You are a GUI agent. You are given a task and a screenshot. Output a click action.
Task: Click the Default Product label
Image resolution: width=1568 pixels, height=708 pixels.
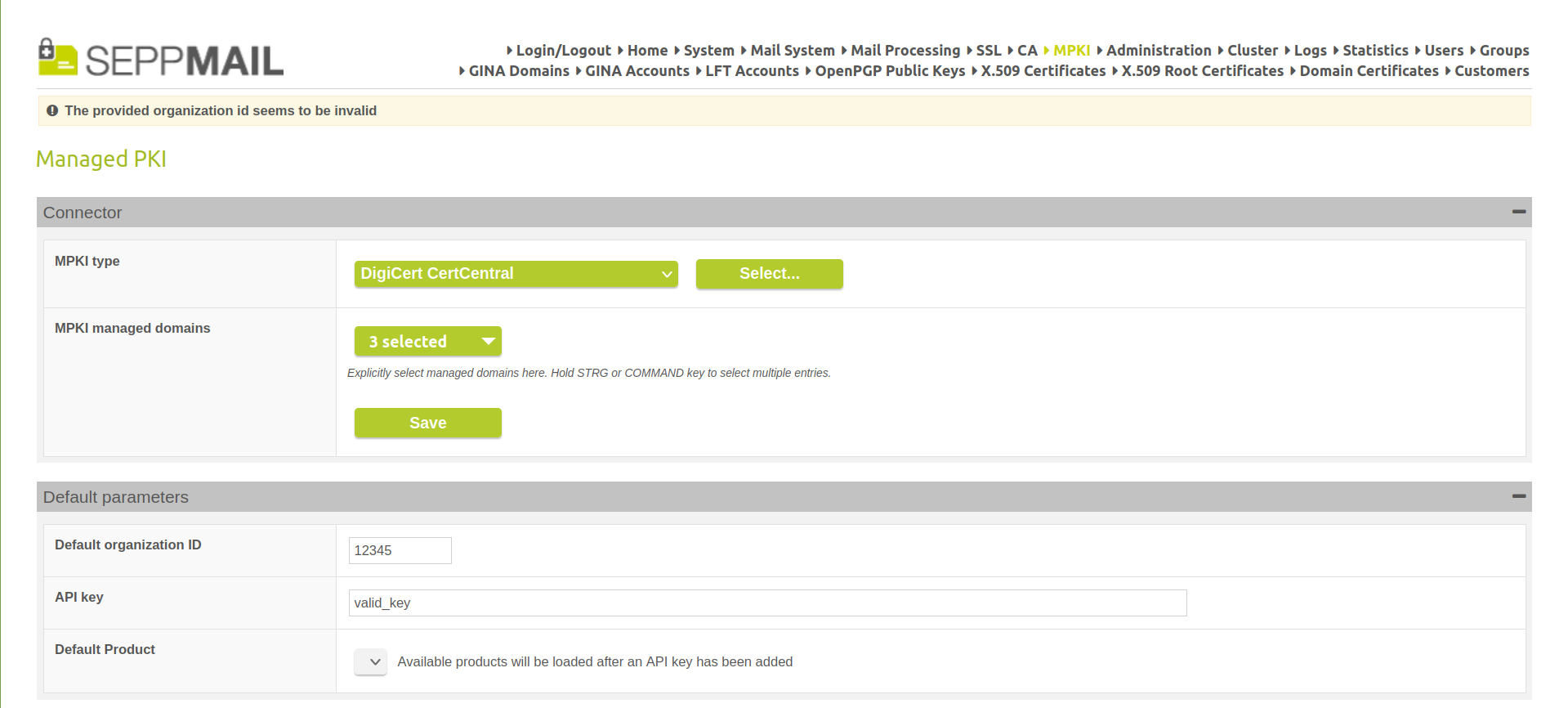pyautogui.click(x=105, y=649)
